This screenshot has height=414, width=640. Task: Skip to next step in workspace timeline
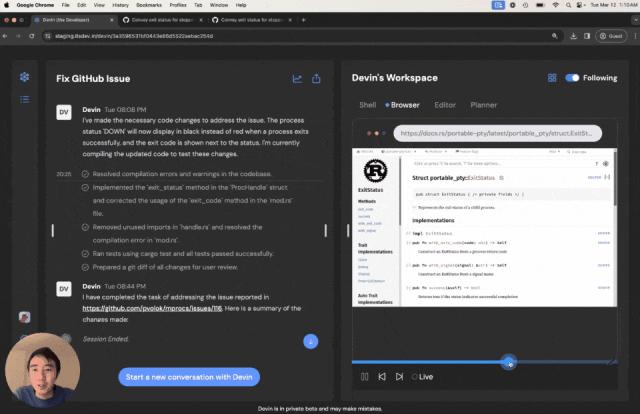(x=399, y=376)
